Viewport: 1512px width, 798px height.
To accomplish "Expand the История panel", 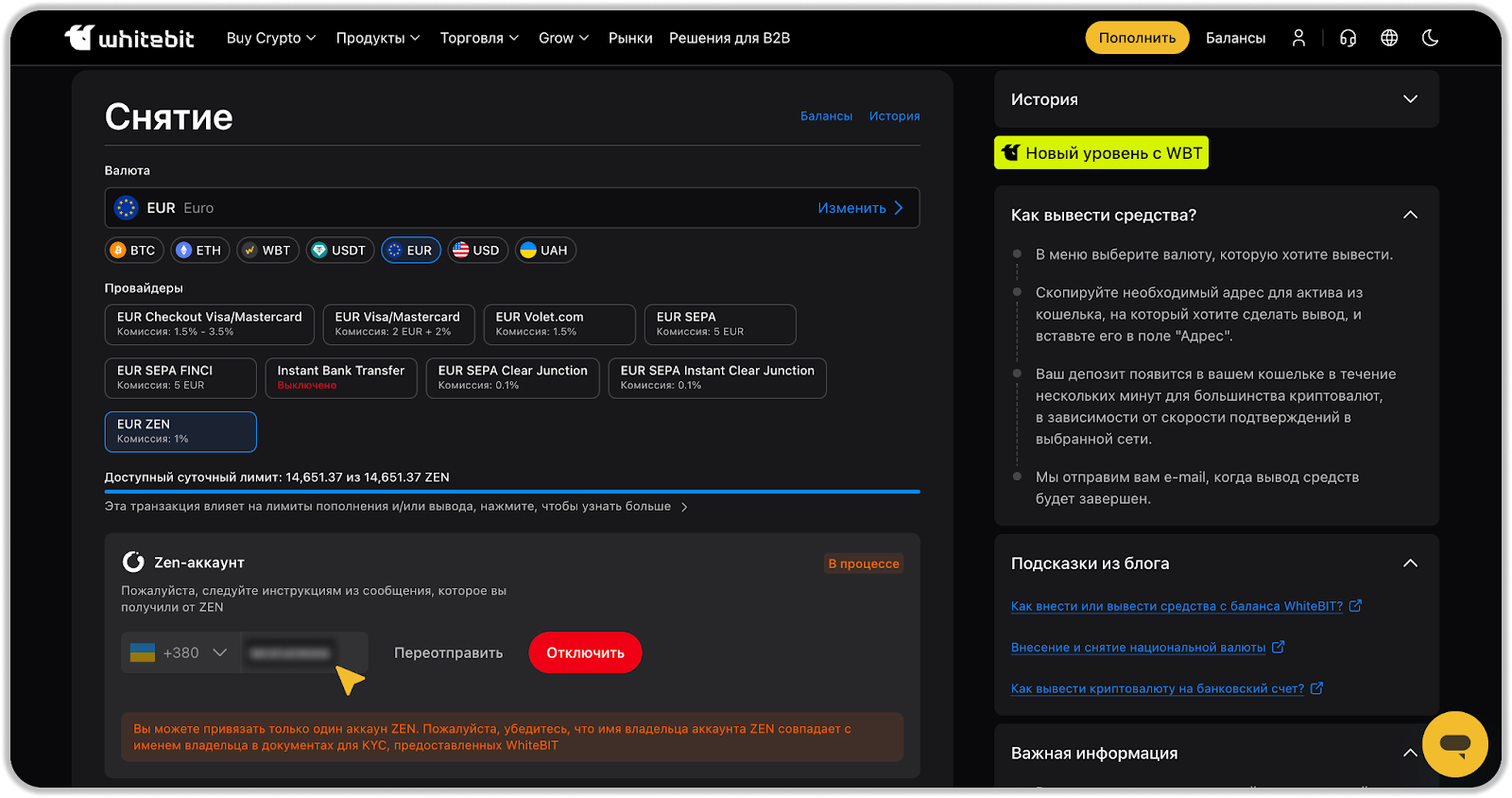I will [1215, 99].
